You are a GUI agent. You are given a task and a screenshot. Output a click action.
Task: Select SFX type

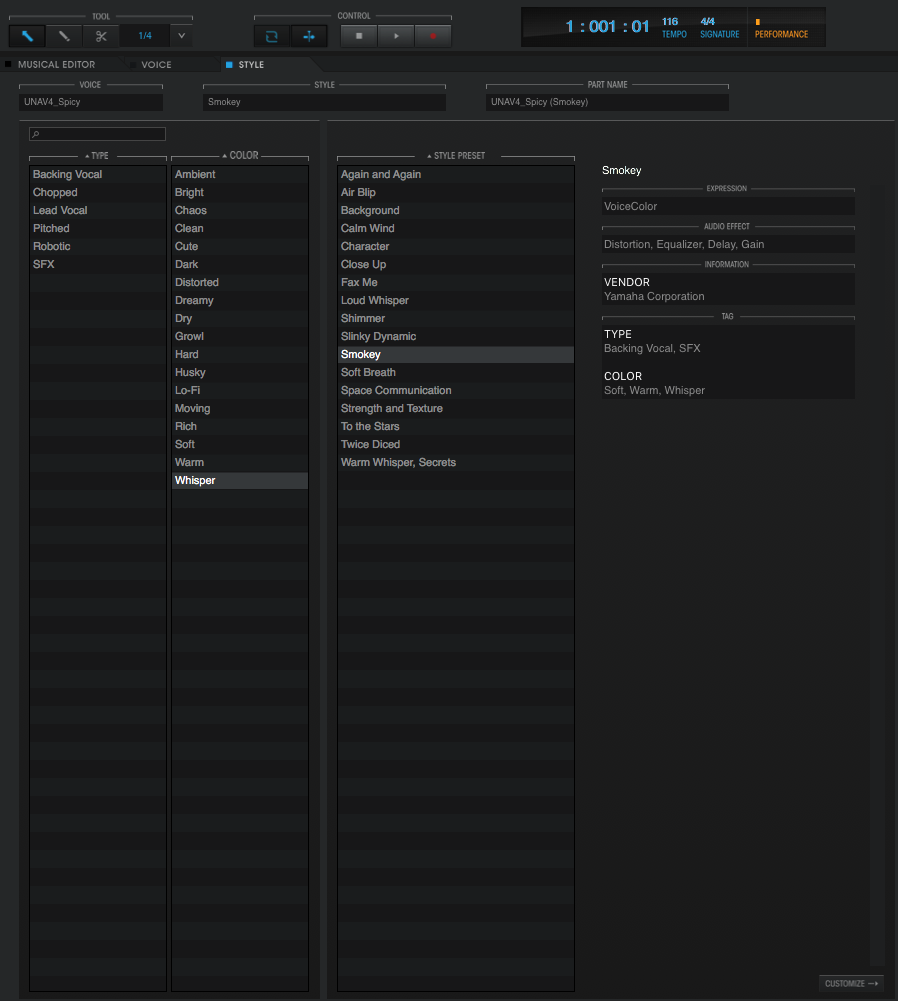(98, 264)
